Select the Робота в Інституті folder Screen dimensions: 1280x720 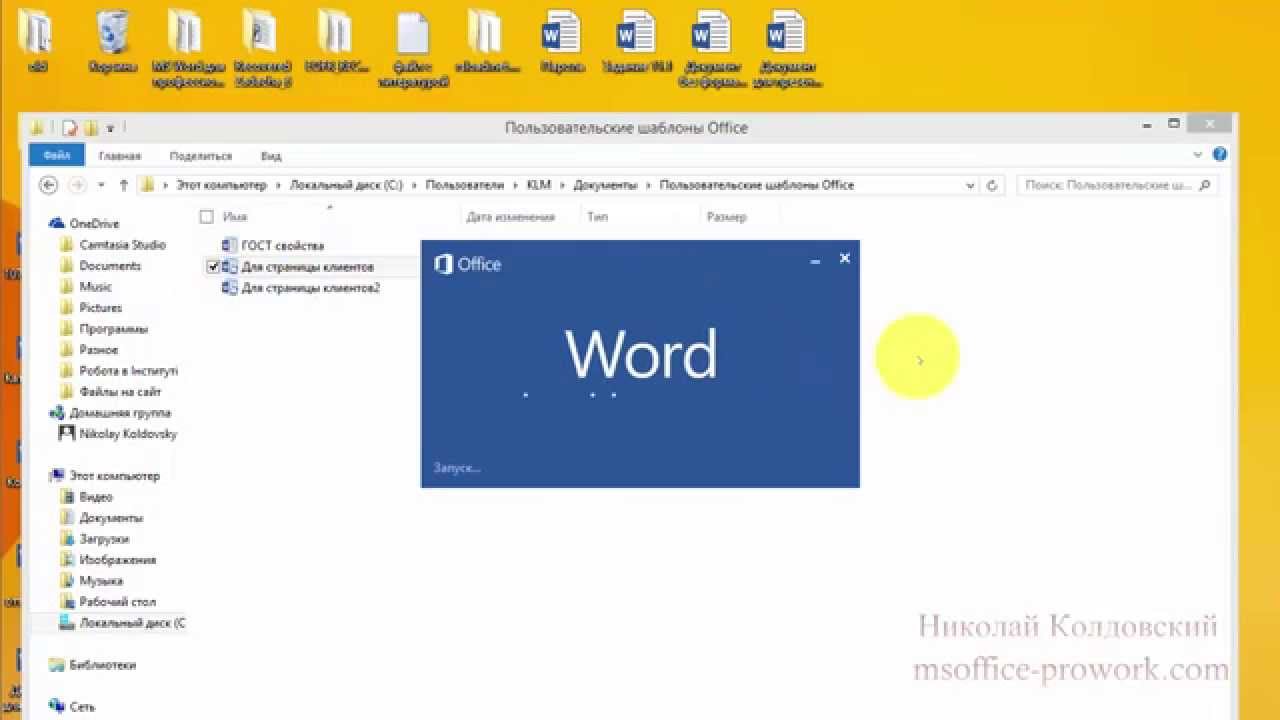click(x=129, y=371)
